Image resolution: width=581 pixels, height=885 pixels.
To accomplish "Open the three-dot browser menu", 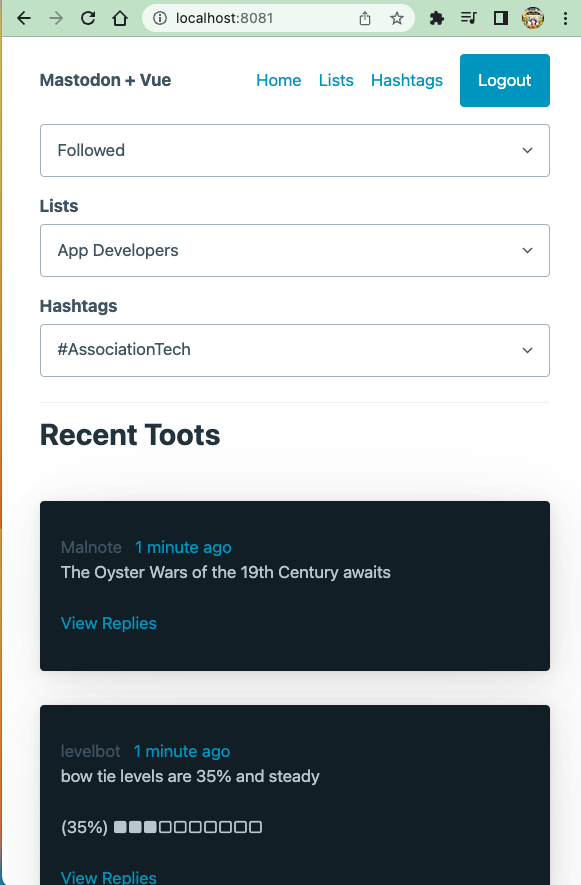I will [565, 18].
